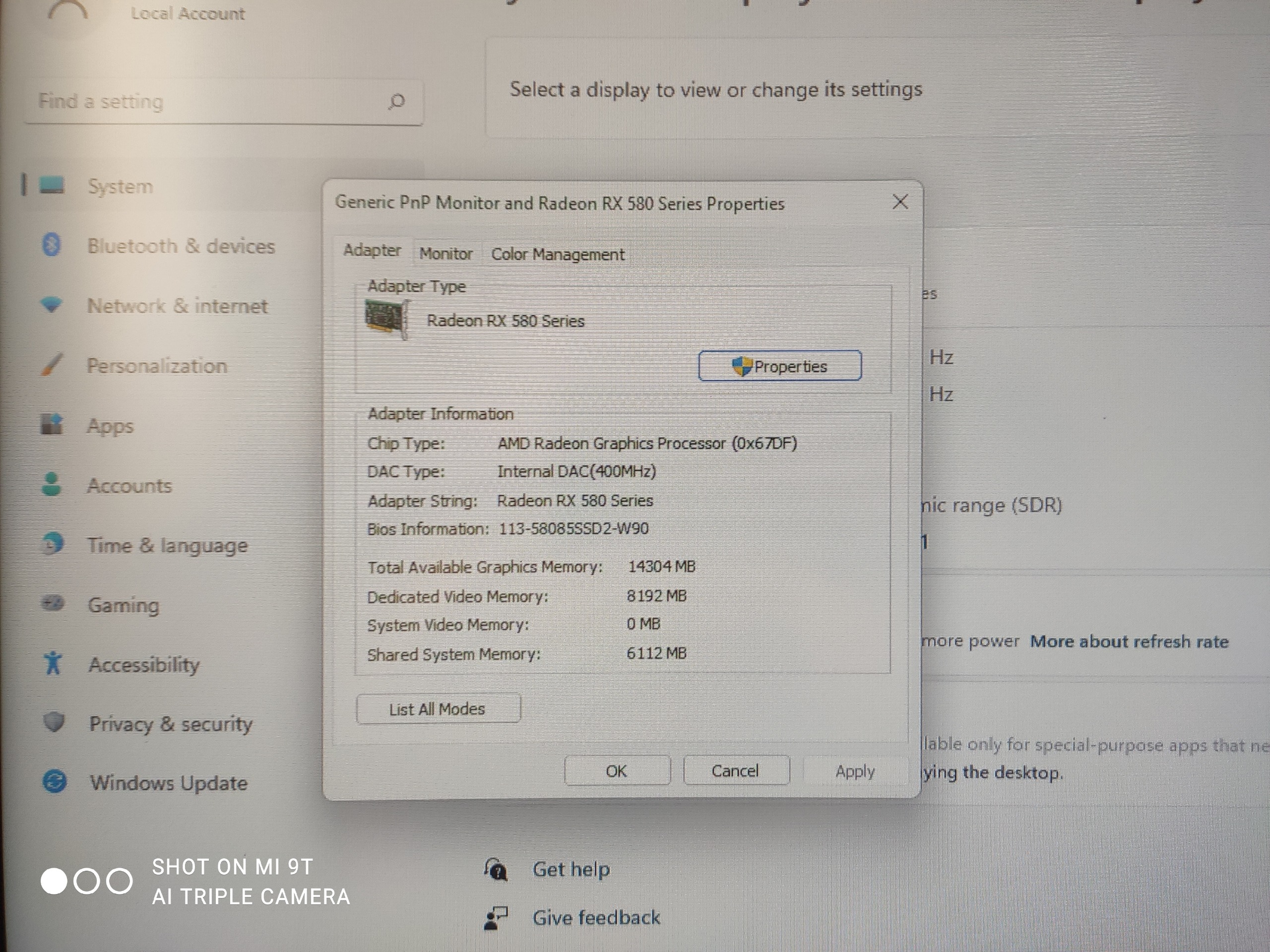Switch to the Color Management tab
The image size is (1270, 952).
[558, 254]
